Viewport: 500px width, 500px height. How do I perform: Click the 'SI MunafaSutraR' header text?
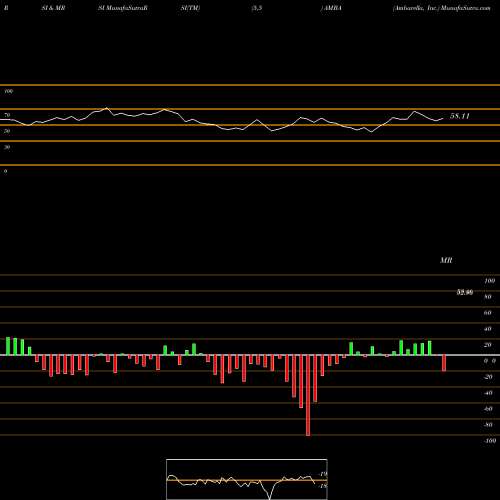pyautogui.click(x=123, y=8)
